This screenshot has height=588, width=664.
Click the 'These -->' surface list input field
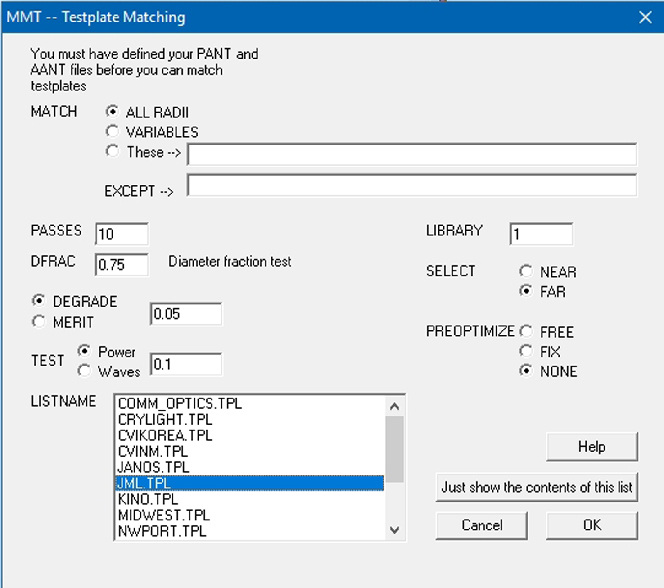pos(412,155)
